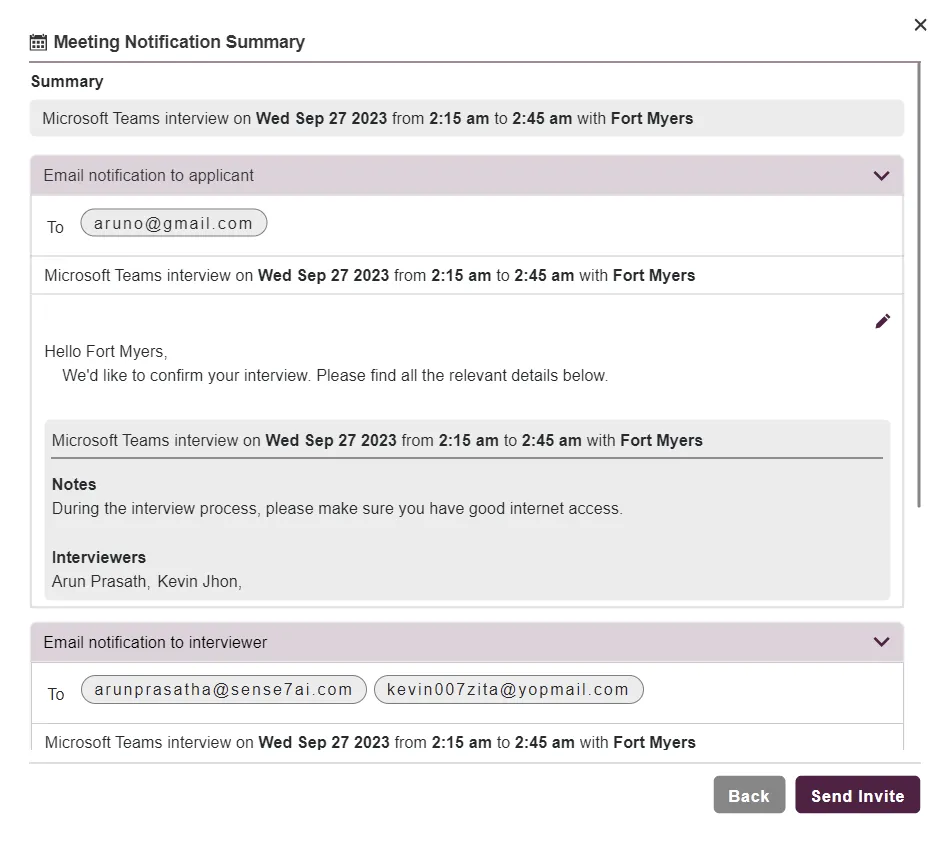Screen dimensions: 951x841
Task: Click interviewer name 'Arun Prasath,'
Action: pyautogui.click(x=101, y=581)
